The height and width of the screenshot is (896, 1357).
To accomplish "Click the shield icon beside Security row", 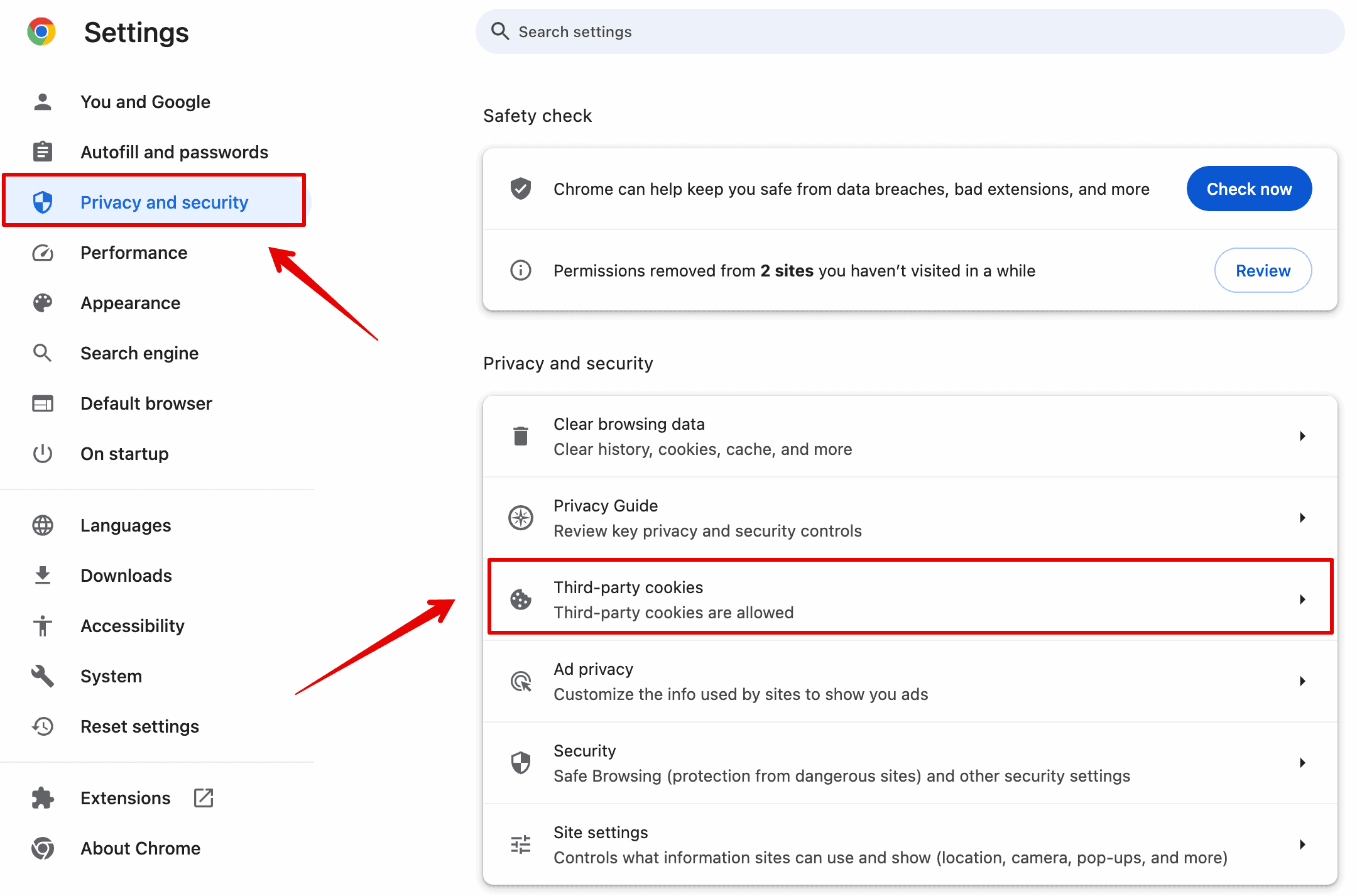I will (x=521, y=763).
